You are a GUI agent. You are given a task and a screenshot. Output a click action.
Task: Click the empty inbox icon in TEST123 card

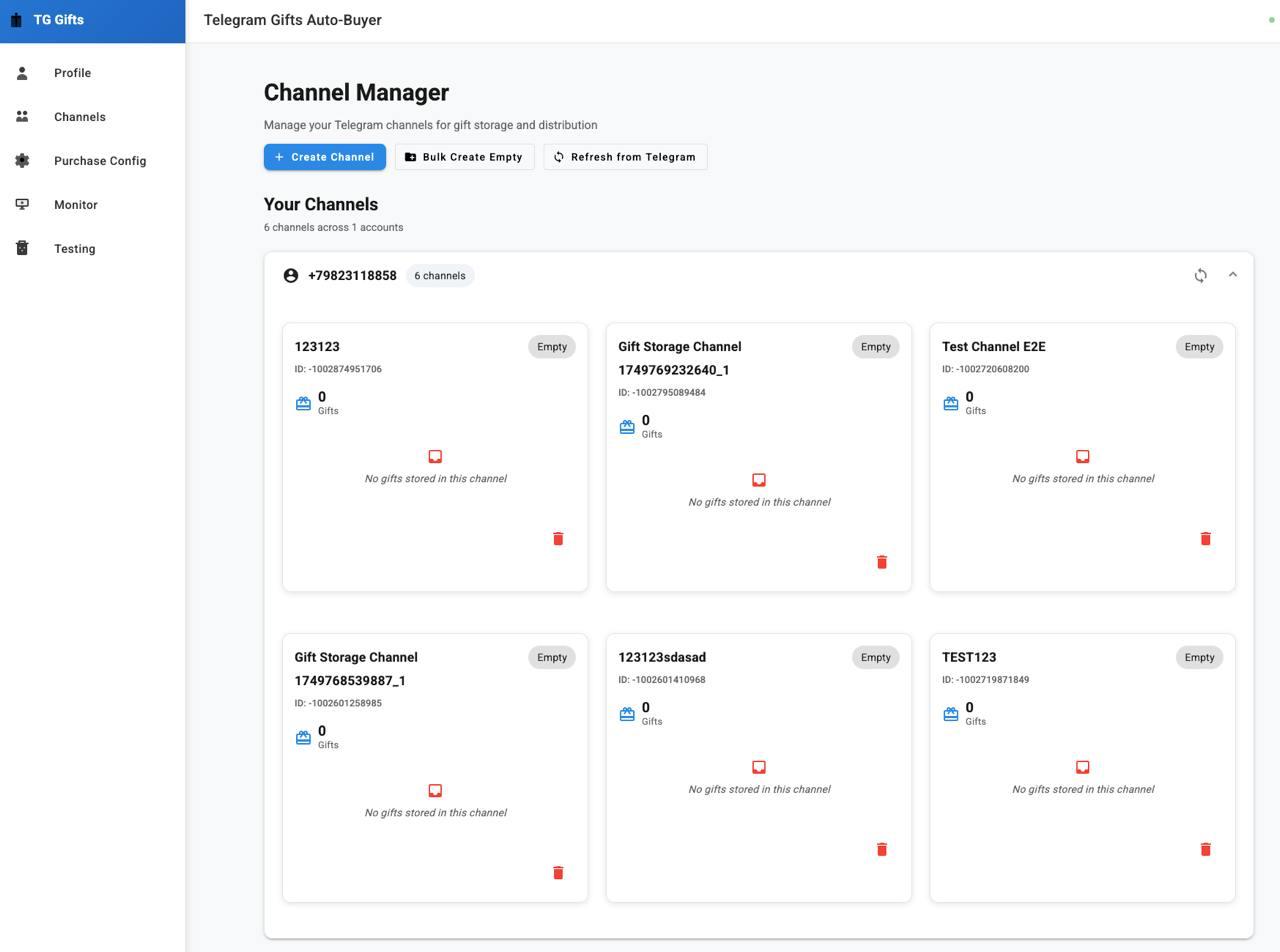tap(1083, 767)
